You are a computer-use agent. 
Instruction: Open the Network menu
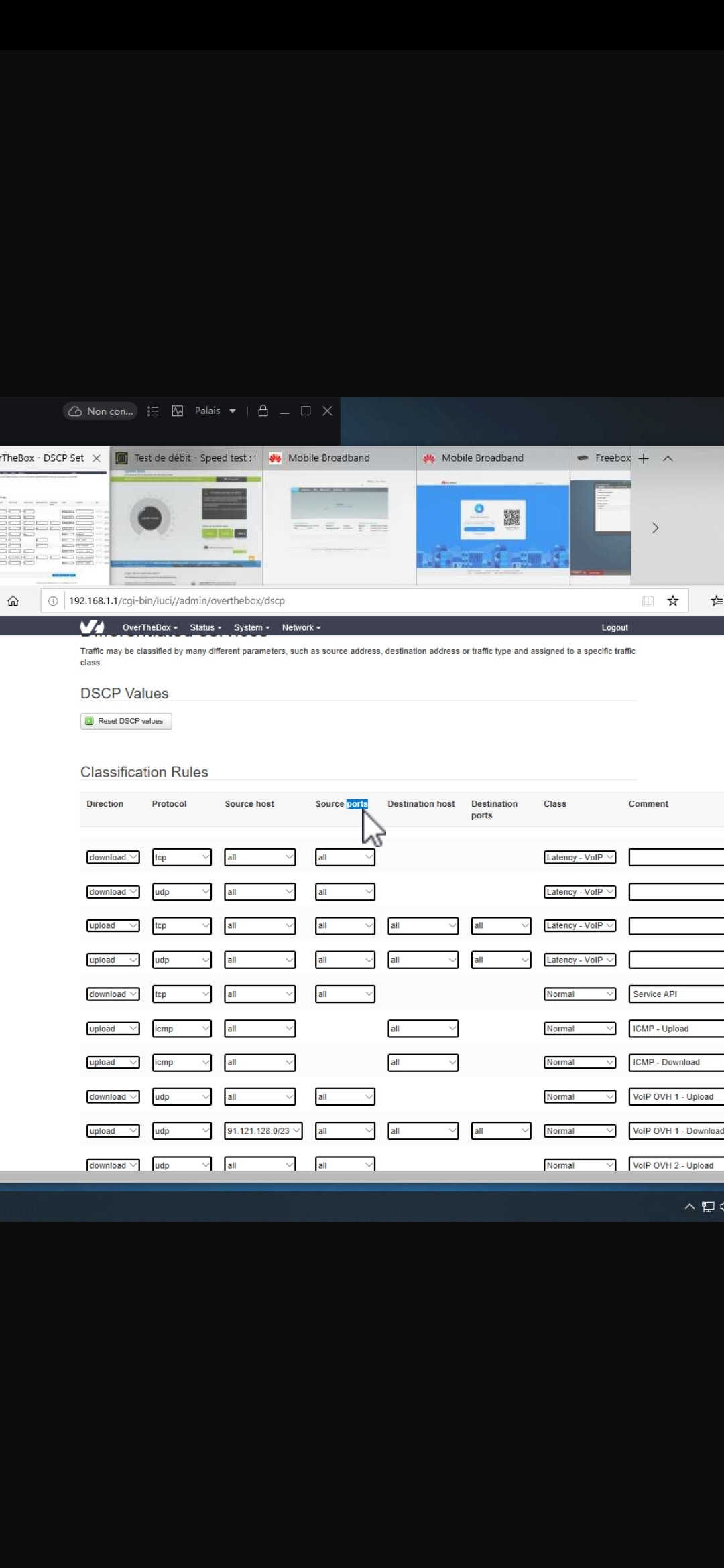301,627
